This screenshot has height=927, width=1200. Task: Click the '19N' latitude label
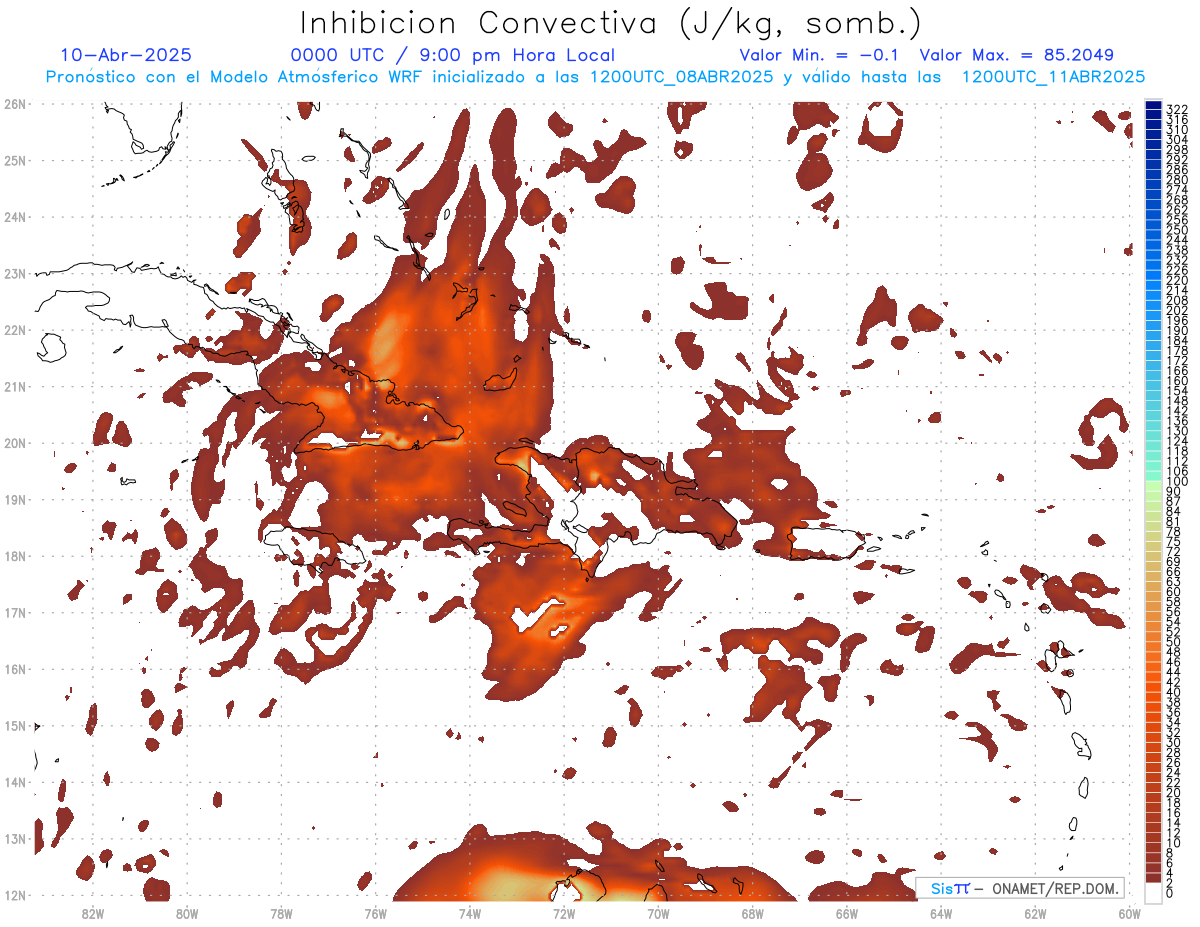point(15,499)
